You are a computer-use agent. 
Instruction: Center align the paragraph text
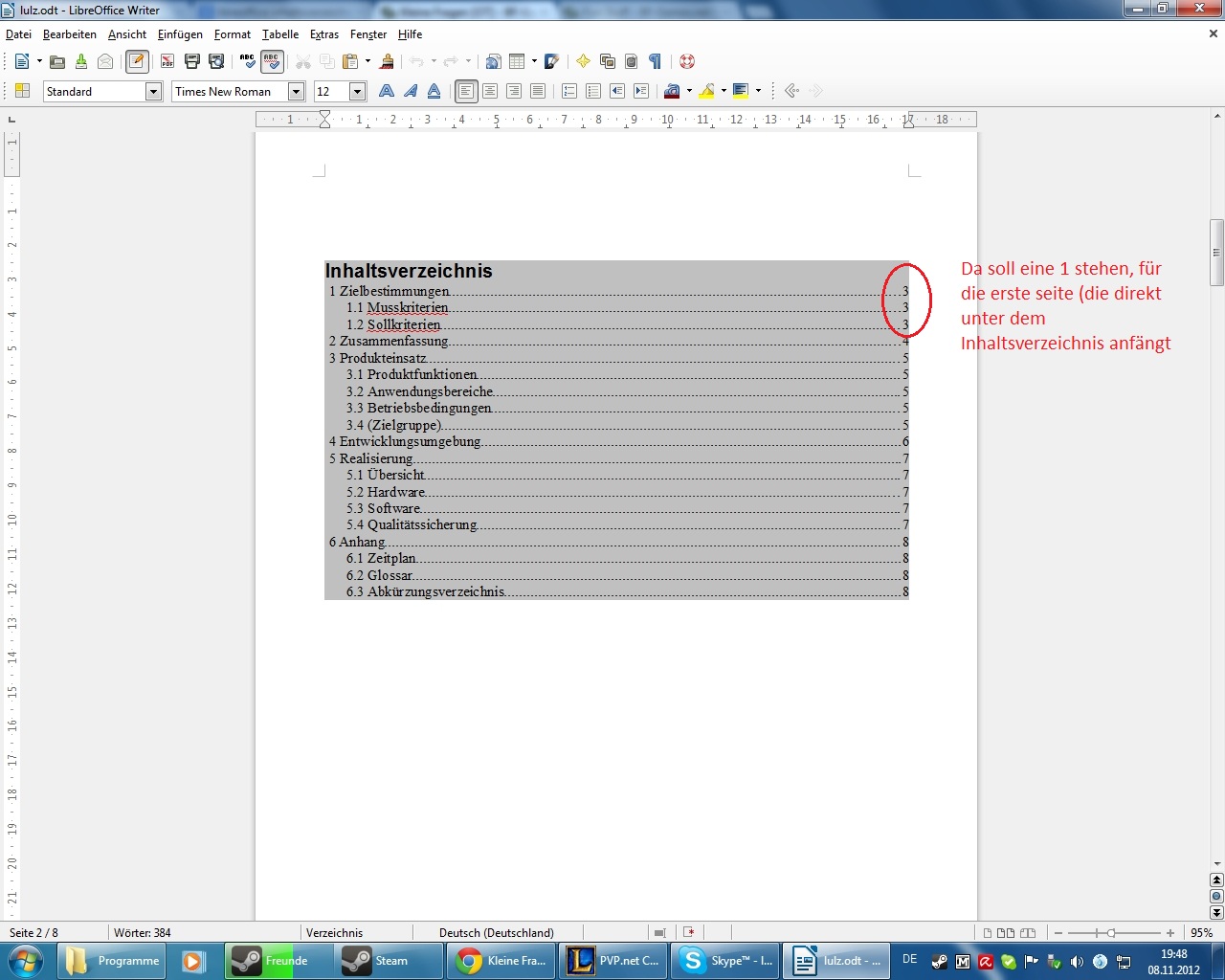click(x=490, y=91)
